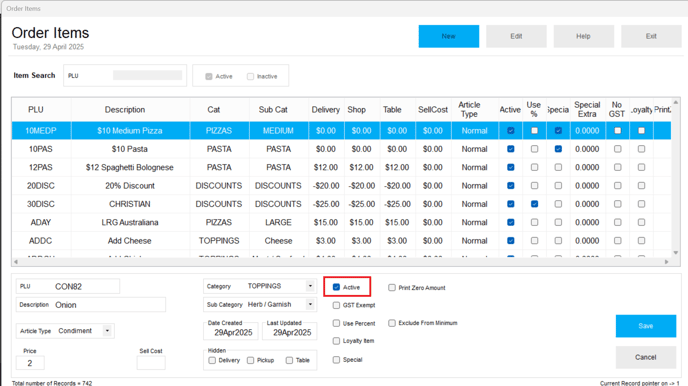Click the horizontal scroll right arrow
Screen dimensions: 688x386
coord(666,262)
